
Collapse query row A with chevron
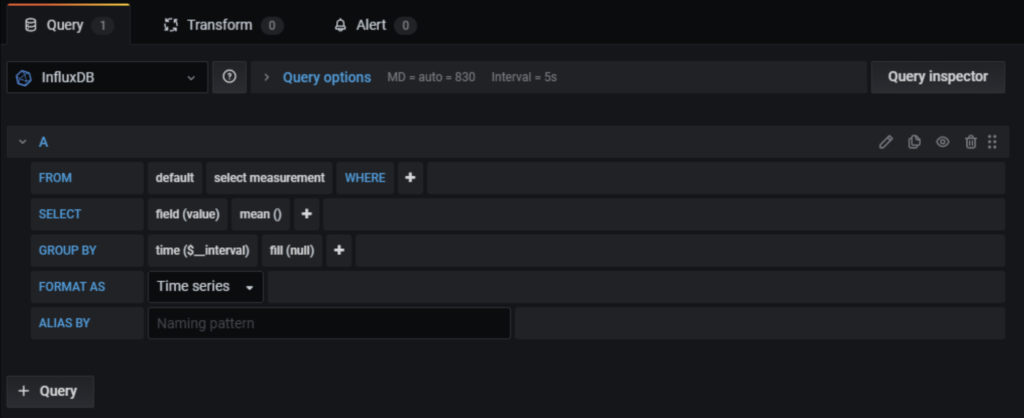pos(22,142)
